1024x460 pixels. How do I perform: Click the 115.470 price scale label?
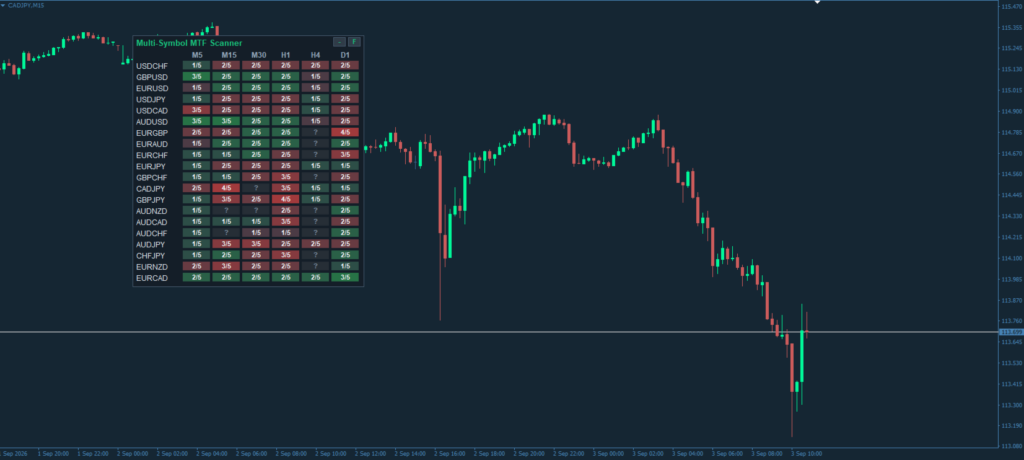[x=1010, y=7]
